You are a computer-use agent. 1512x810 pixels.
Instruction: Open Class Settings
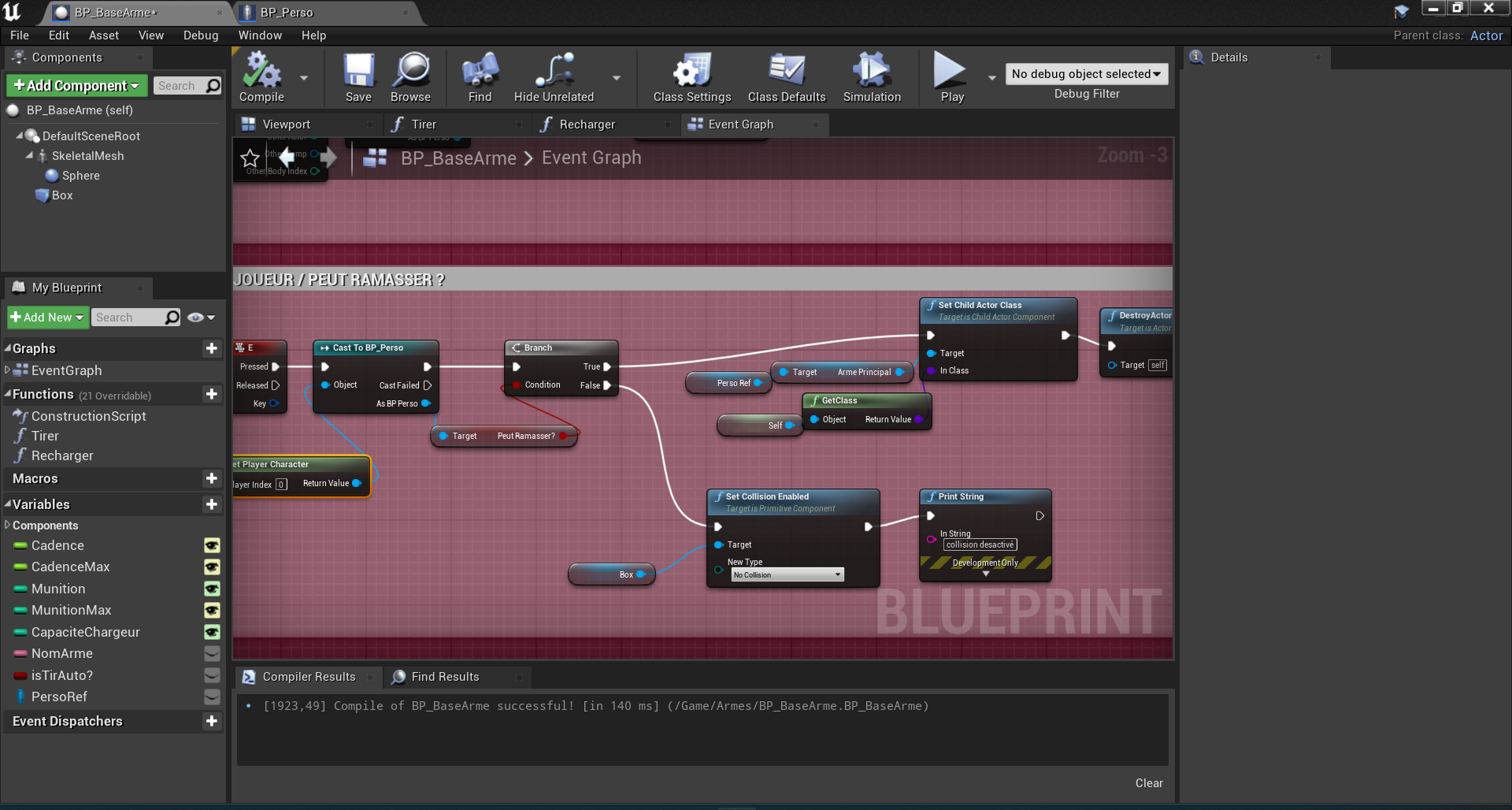(x=692, y=77)
